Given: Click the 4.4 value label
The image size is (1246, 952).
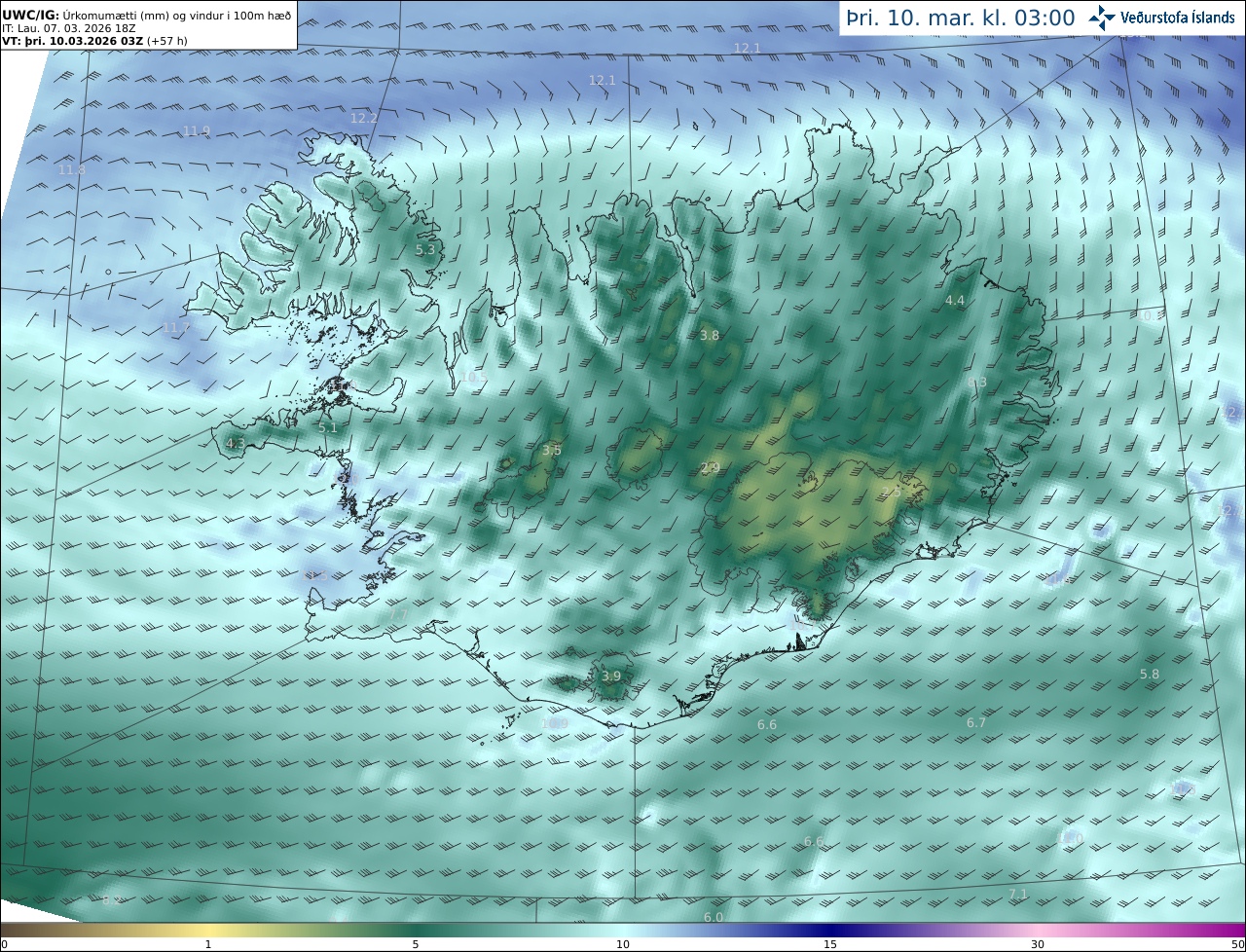Looking at the screenshot, I should click(955, 301).
